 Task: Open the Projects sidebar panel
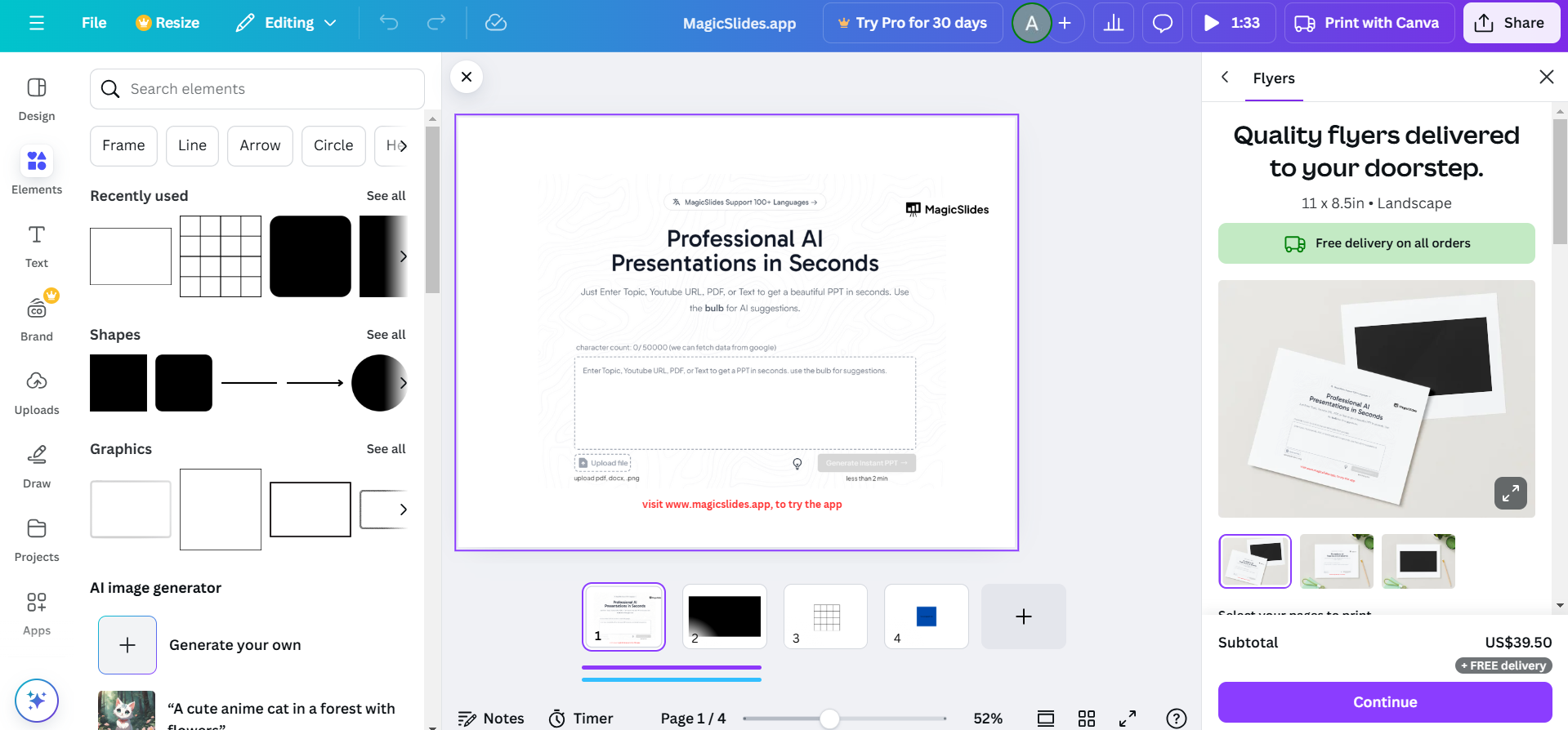pyautogui.click(x=37, y=540)
